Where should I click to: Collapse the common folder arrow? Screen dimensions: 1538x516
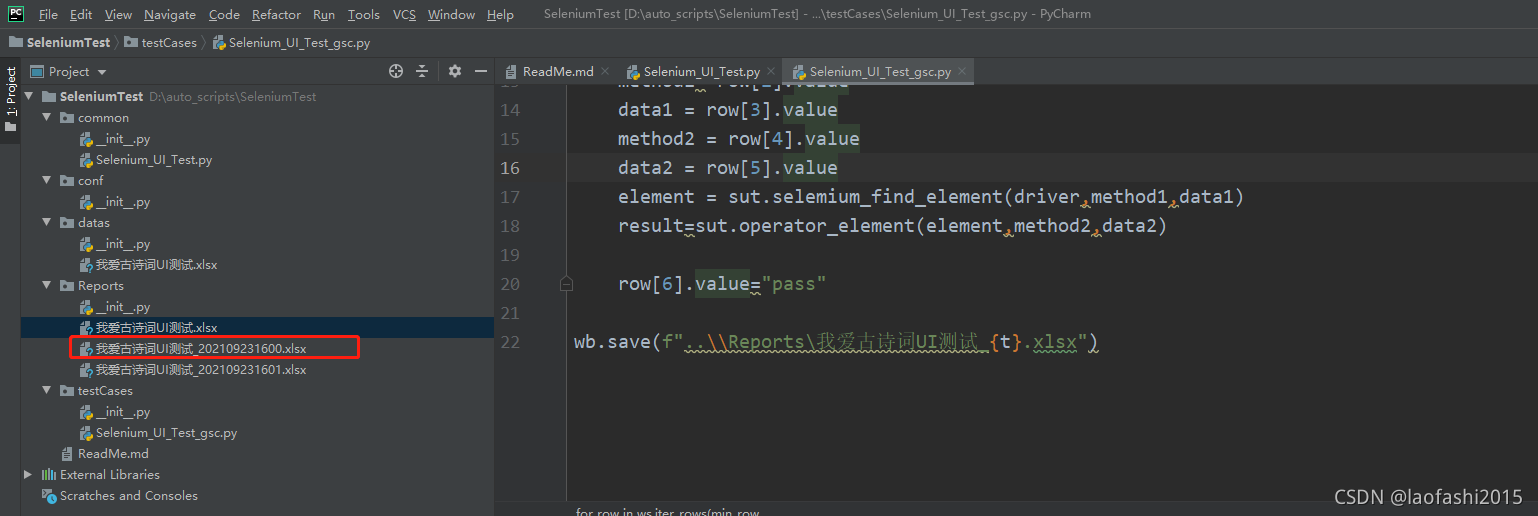click(x=47, y=118)
